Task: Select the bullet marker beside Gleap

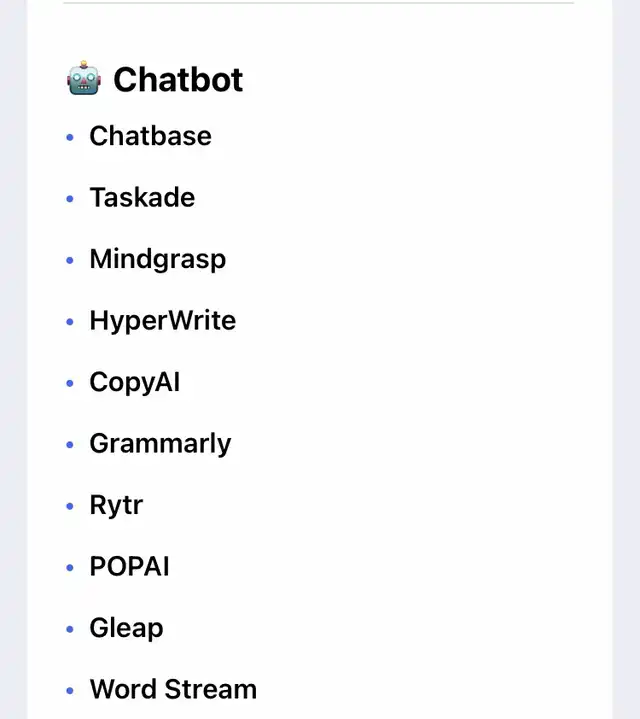Action: (70, 629)
